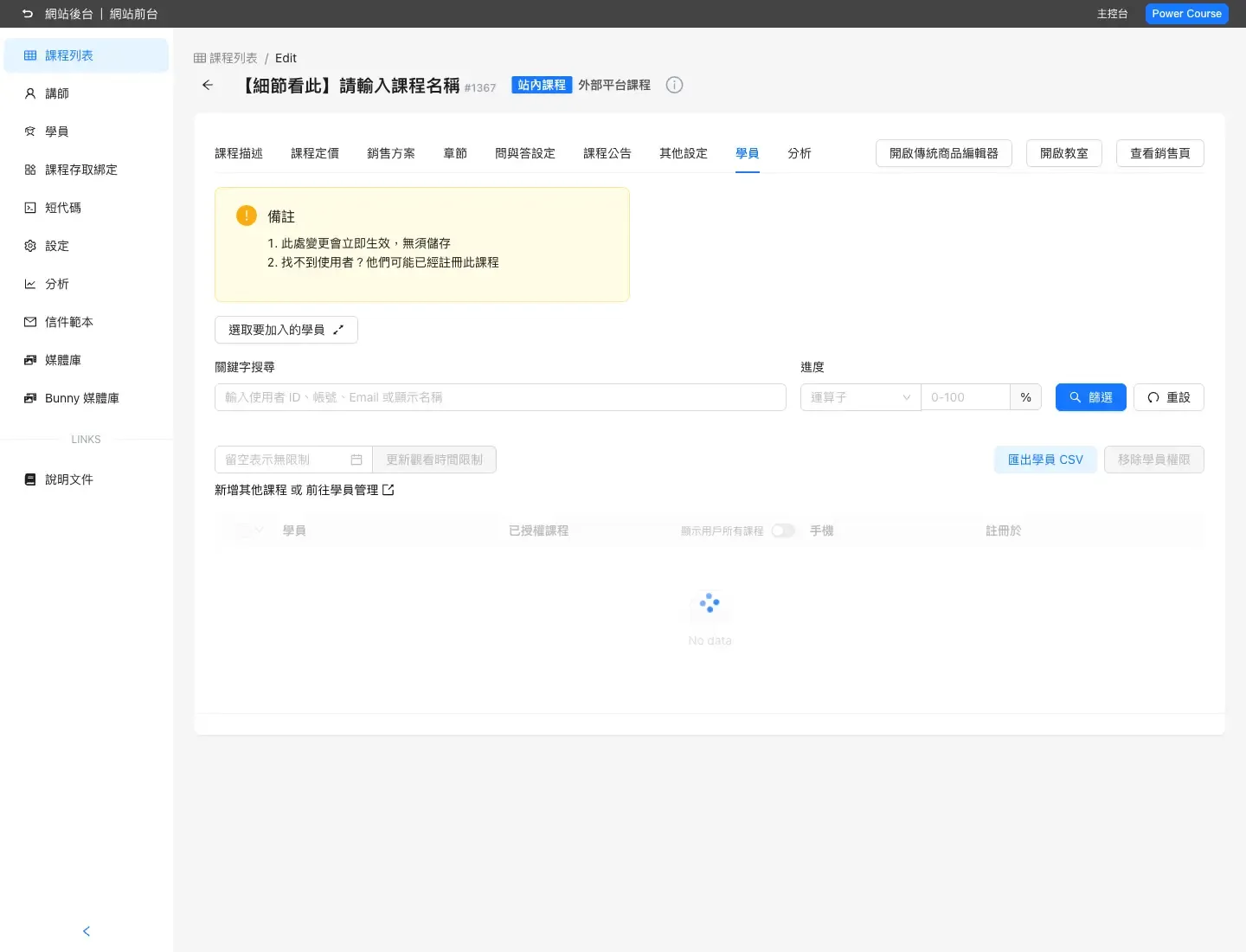1246x952 pixels.
Task: Click the 設定 gear icon in sidebar
Action: pos(30,246)
